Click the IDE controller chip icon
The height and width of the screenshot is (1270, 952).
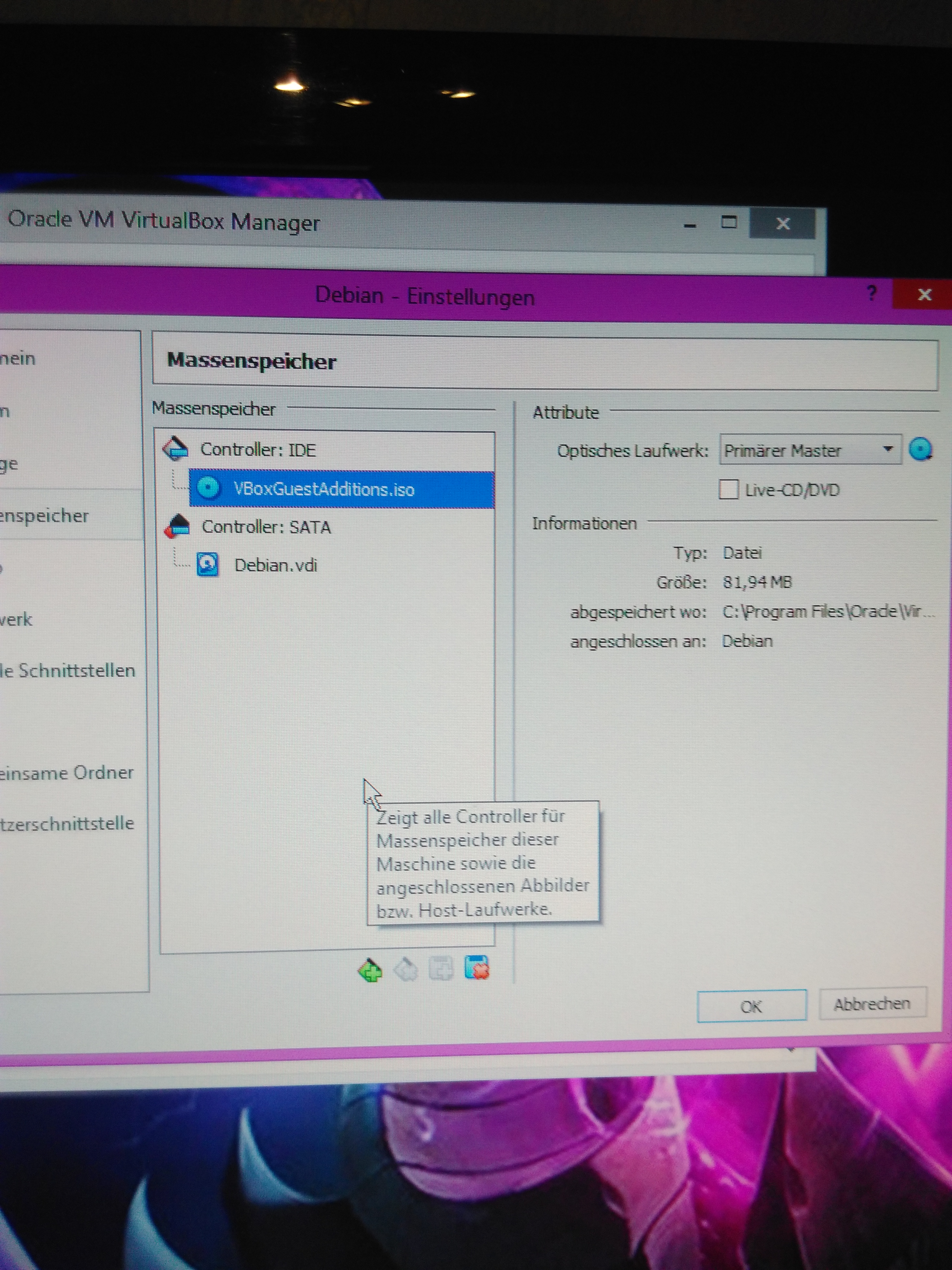(175, 449)
